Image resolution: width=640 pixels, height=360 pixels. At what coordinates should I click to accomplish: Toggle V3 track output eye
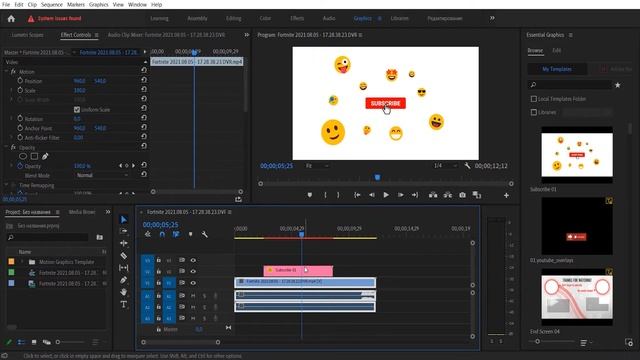193,260
